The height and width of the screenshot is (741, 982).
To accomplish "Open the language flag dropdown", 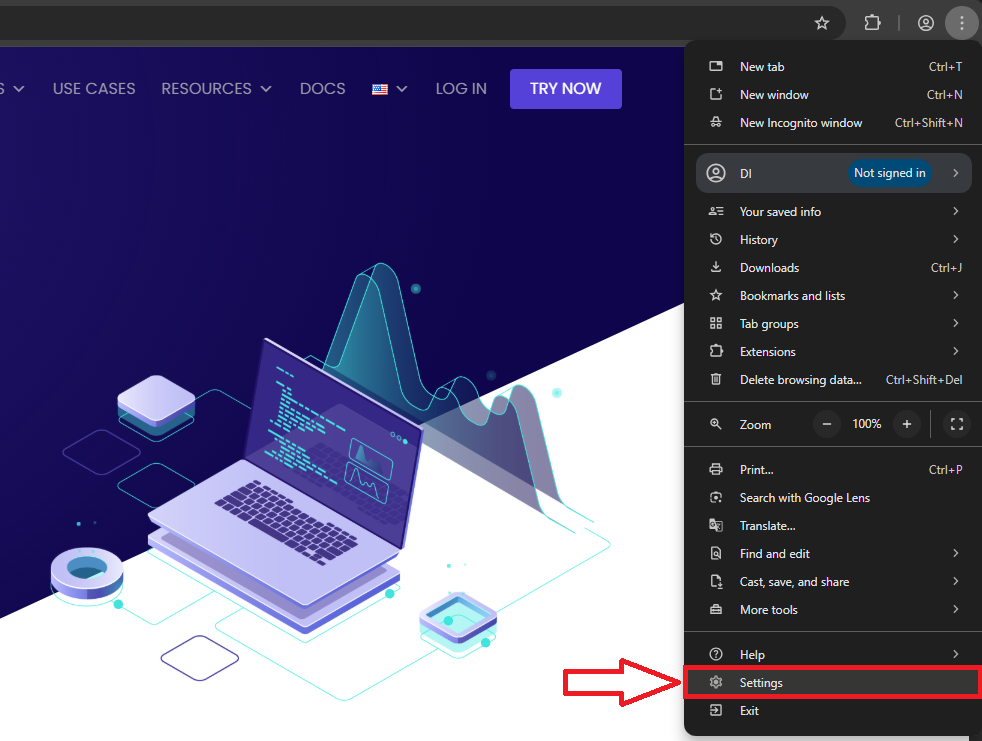I will point(389,89).
